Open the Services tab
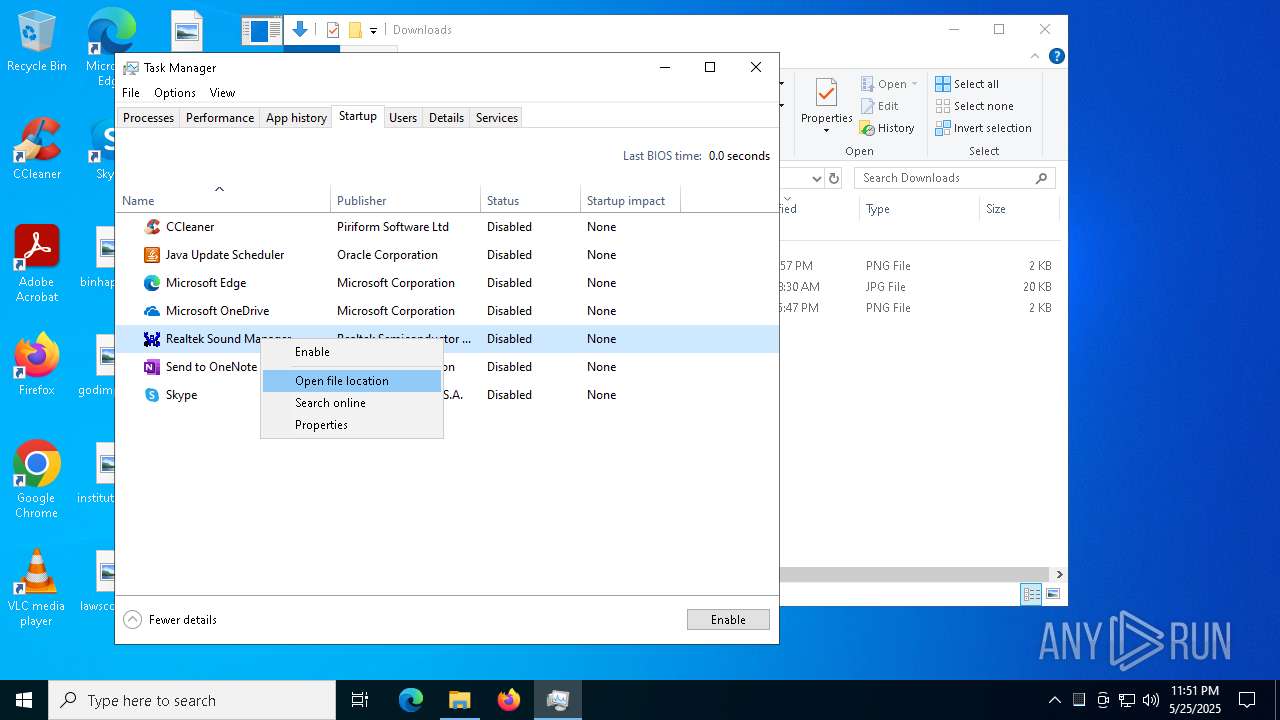 click(497, 118)
